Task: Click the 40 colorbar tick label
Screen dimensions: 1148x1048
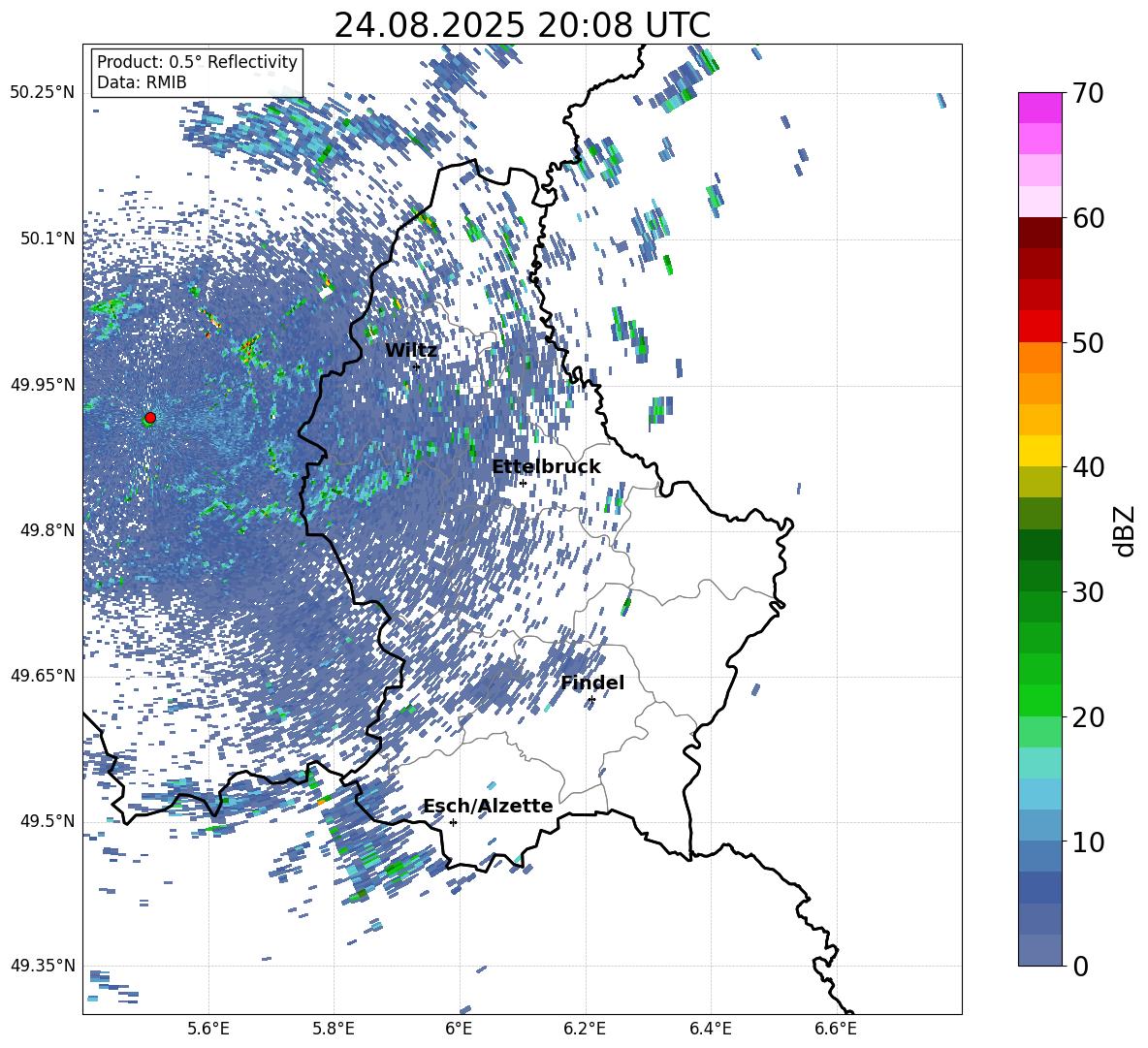Action: (x=1088, y=467)
